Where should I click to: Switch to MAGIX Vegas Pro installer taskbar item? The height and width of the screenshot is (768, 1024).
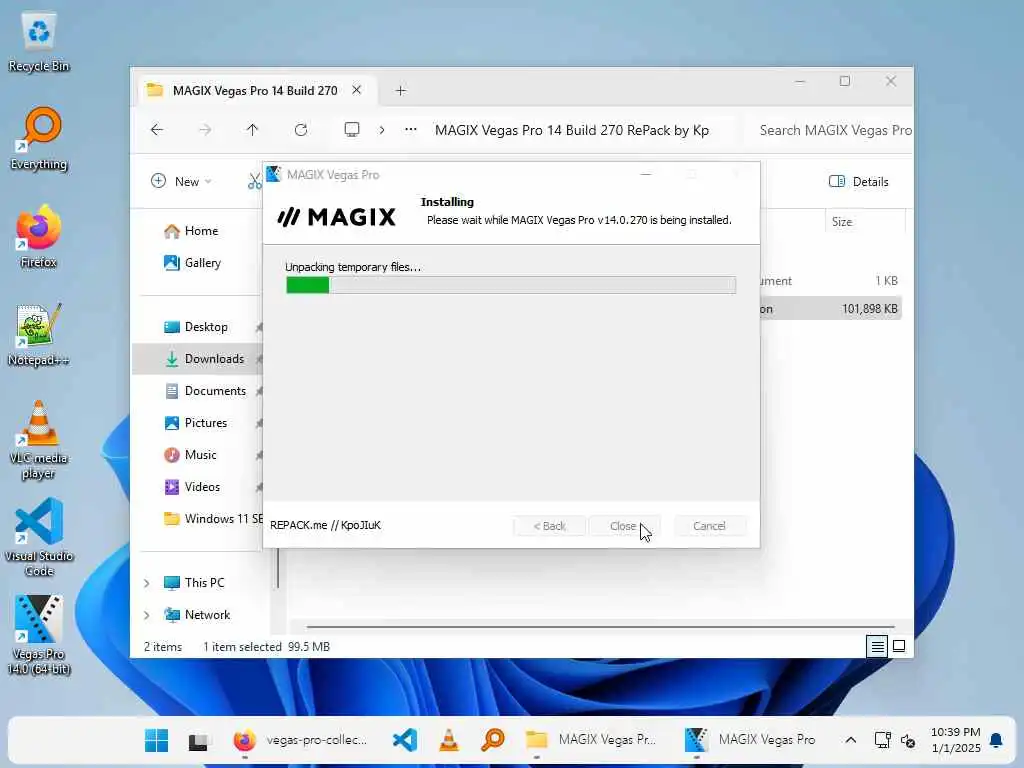coord(750,741)
